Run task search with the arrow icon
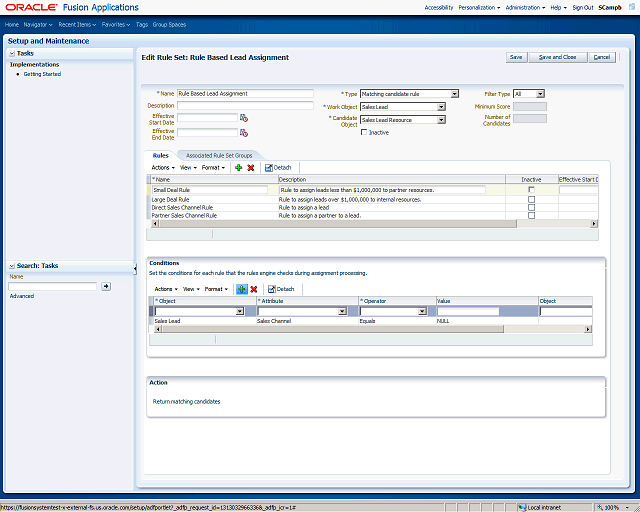Screen dimensions: 640x512 (106, 286)
